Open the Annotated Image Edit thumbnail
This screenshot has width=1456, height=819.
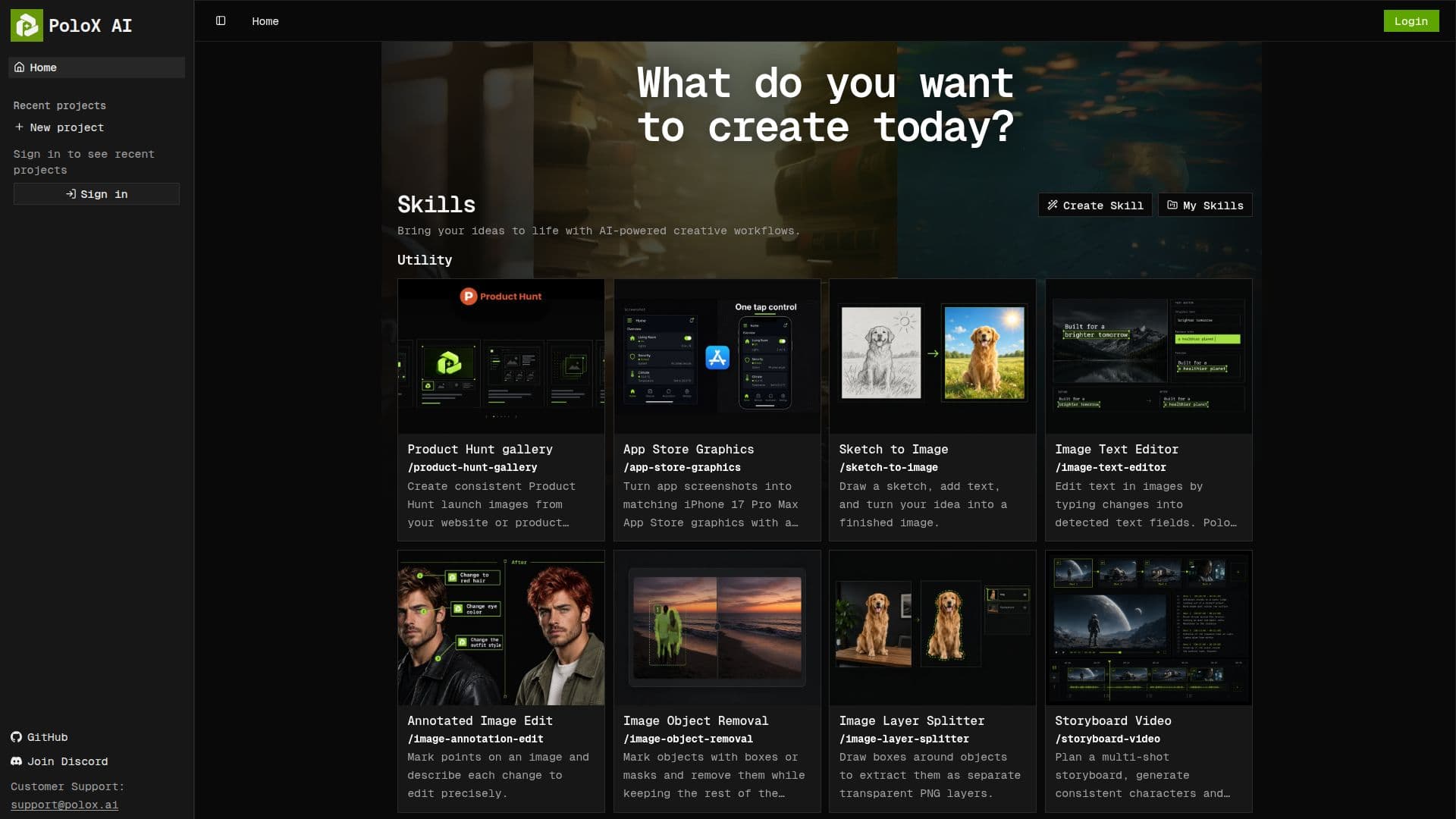501,628
